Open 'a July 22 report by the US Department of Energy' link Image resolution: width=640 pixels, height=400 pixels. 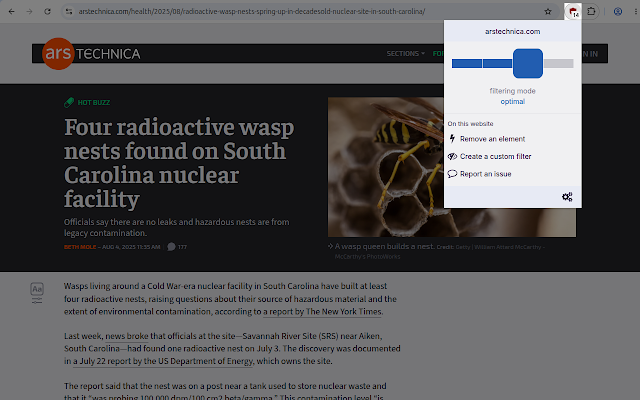[163, 361]
